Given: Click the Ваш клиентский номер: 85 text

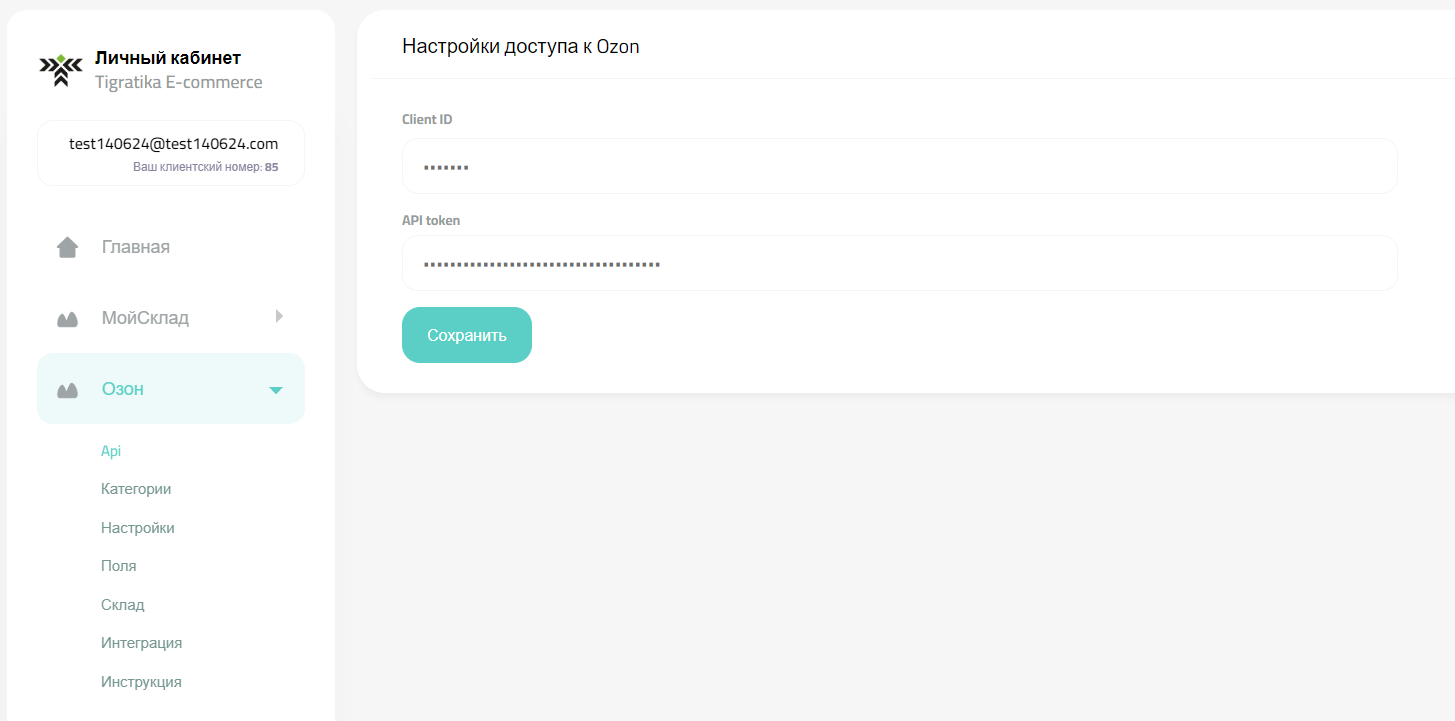Looking at the screenshot, I should pyautogui.click(x=206, y=167).
